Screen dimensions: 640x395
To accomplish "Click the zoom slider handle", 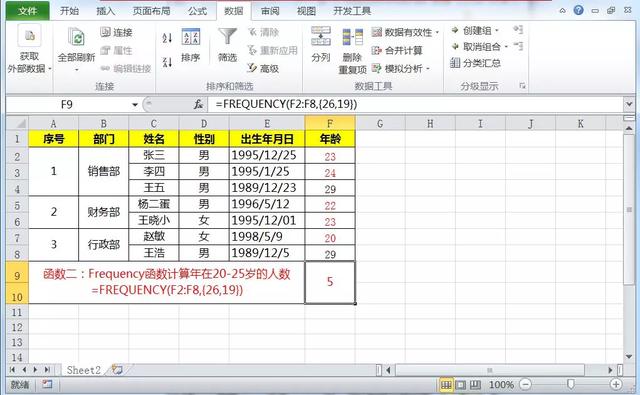I will [571, 384].
